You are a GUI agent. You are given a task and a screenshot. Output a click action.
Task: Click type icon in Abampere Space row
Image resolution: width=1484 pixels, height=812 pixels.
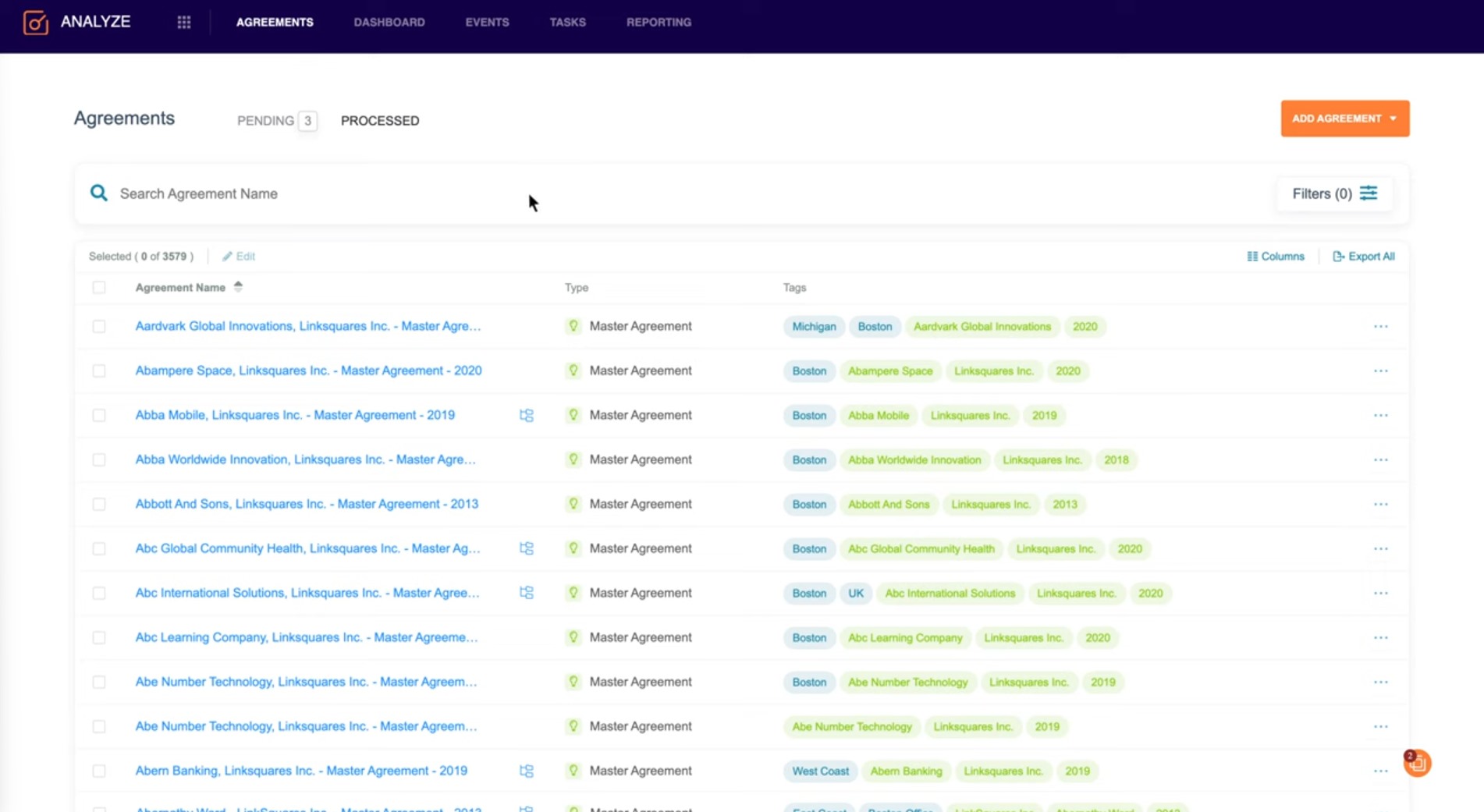pyautogui.click(x=573, y=371)
